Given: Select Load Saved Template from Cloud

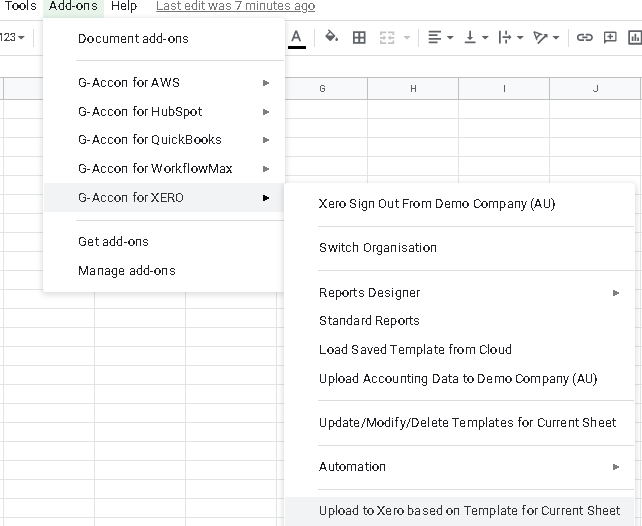Looking at the screenshot, I should coord(459,350).
